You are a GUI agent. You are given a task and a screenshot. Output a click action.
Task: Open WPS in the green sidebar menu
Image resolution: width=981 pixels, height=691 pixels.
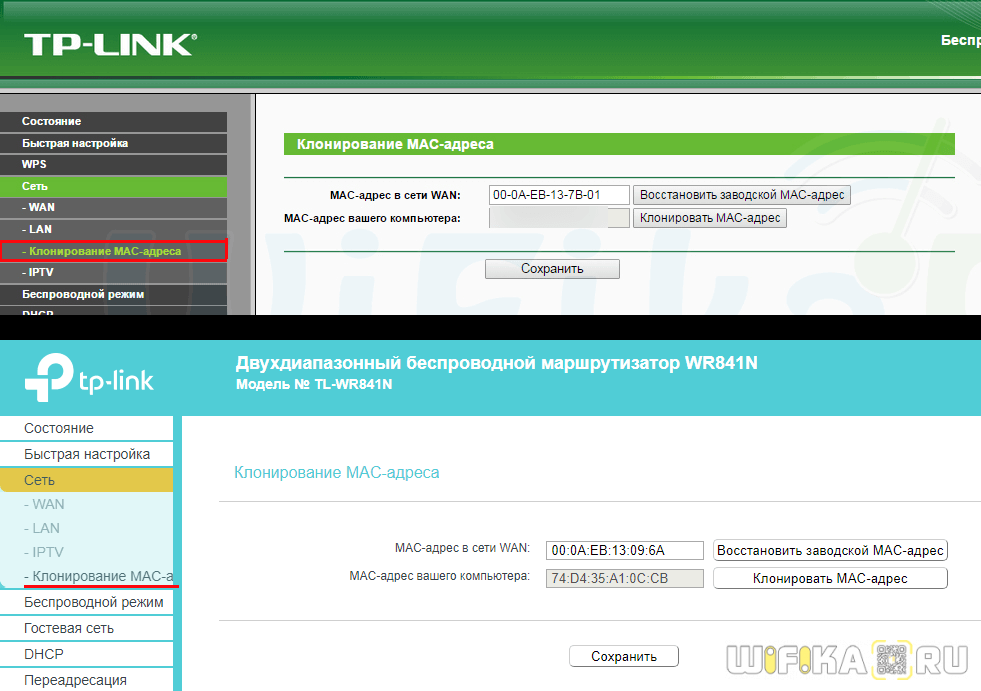[x=34, y=164]
